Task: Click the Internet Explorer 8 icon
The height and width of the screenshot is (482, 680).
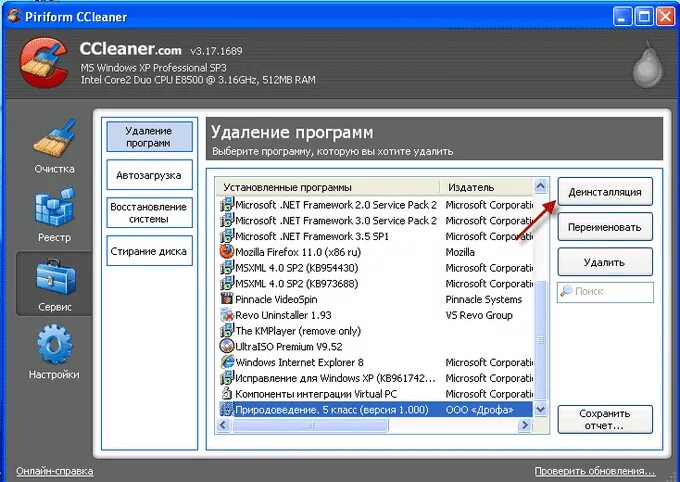Action: click(226, 362)
